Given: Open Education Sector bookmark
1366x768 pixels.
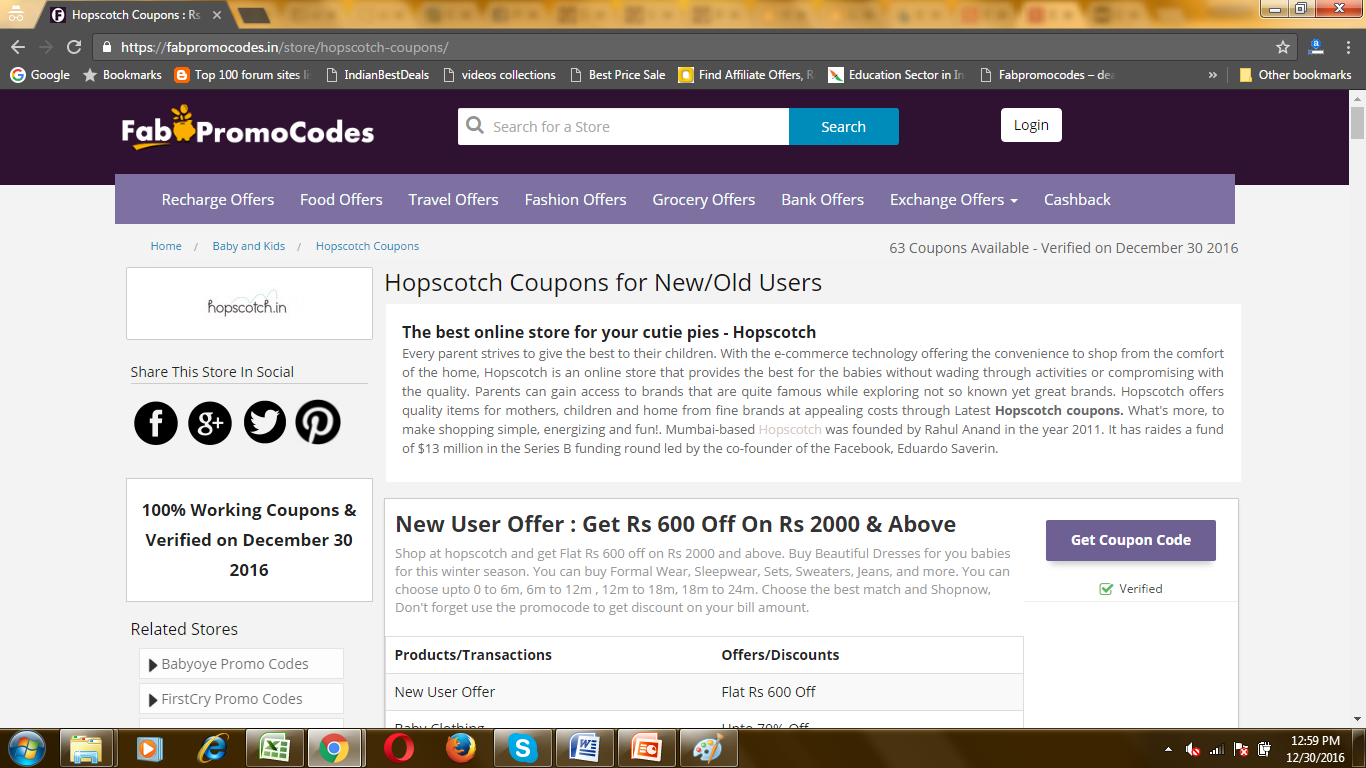Looking at the screenshot, I should pyautogui.click(x=897, y=75).
